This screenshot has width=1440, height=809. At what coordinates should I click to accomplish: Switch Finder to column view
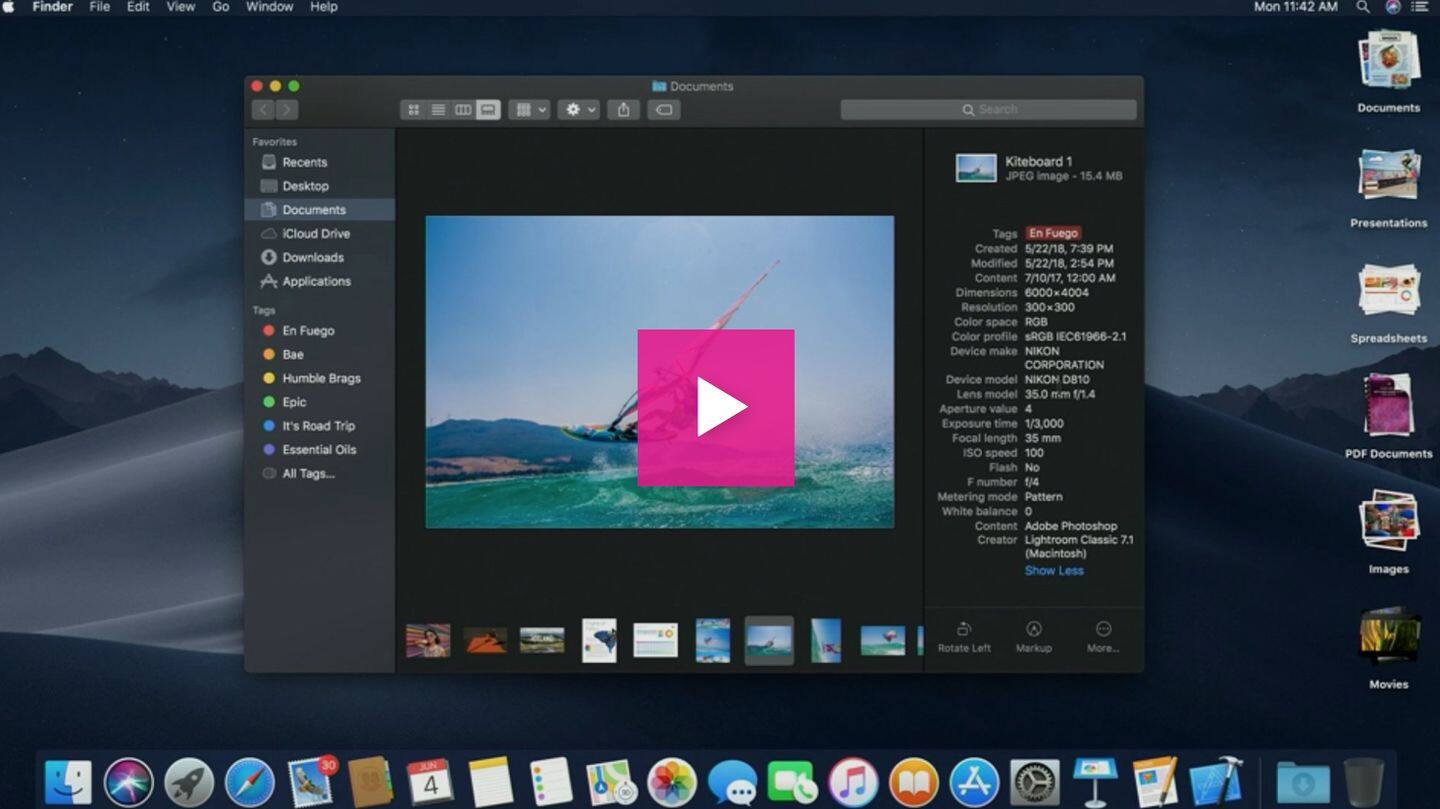coord(463,110)
